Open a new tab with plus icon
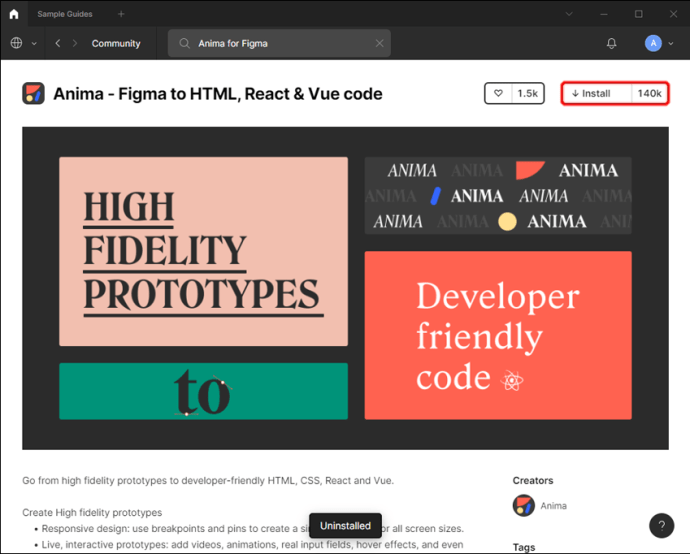 [x=121, y=14]
